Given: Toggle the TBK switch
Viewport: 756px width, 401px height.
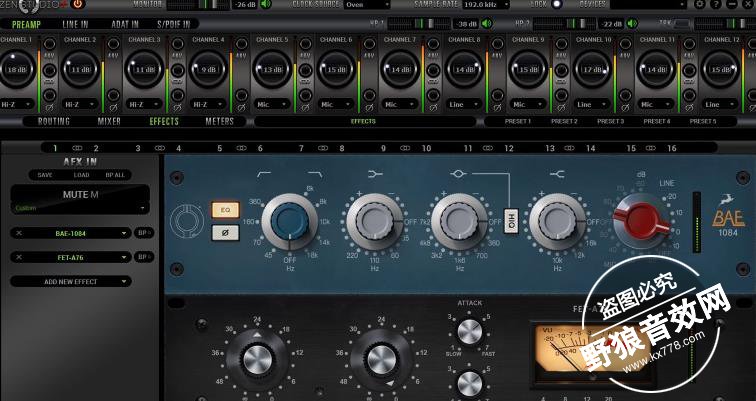Looking at the screenshot, I should click(681, 23).
